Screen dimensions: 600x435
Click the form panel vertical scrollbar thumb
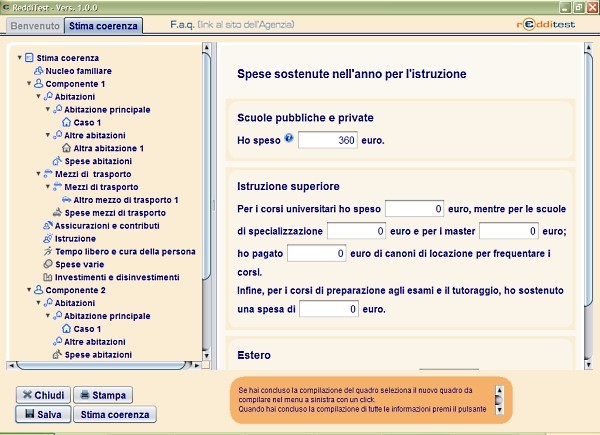(589, 177)
